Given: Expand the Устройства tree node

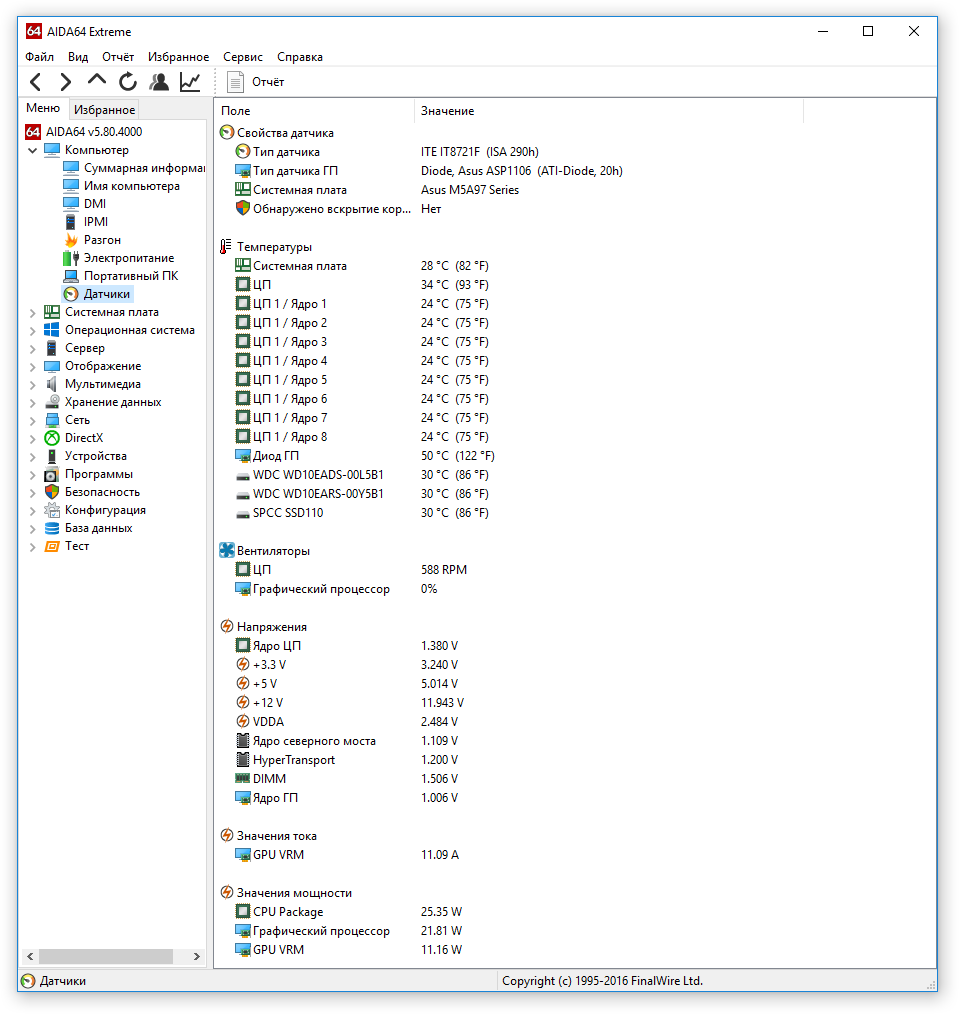Looking at the screenshot, I should tap(32, 457).
